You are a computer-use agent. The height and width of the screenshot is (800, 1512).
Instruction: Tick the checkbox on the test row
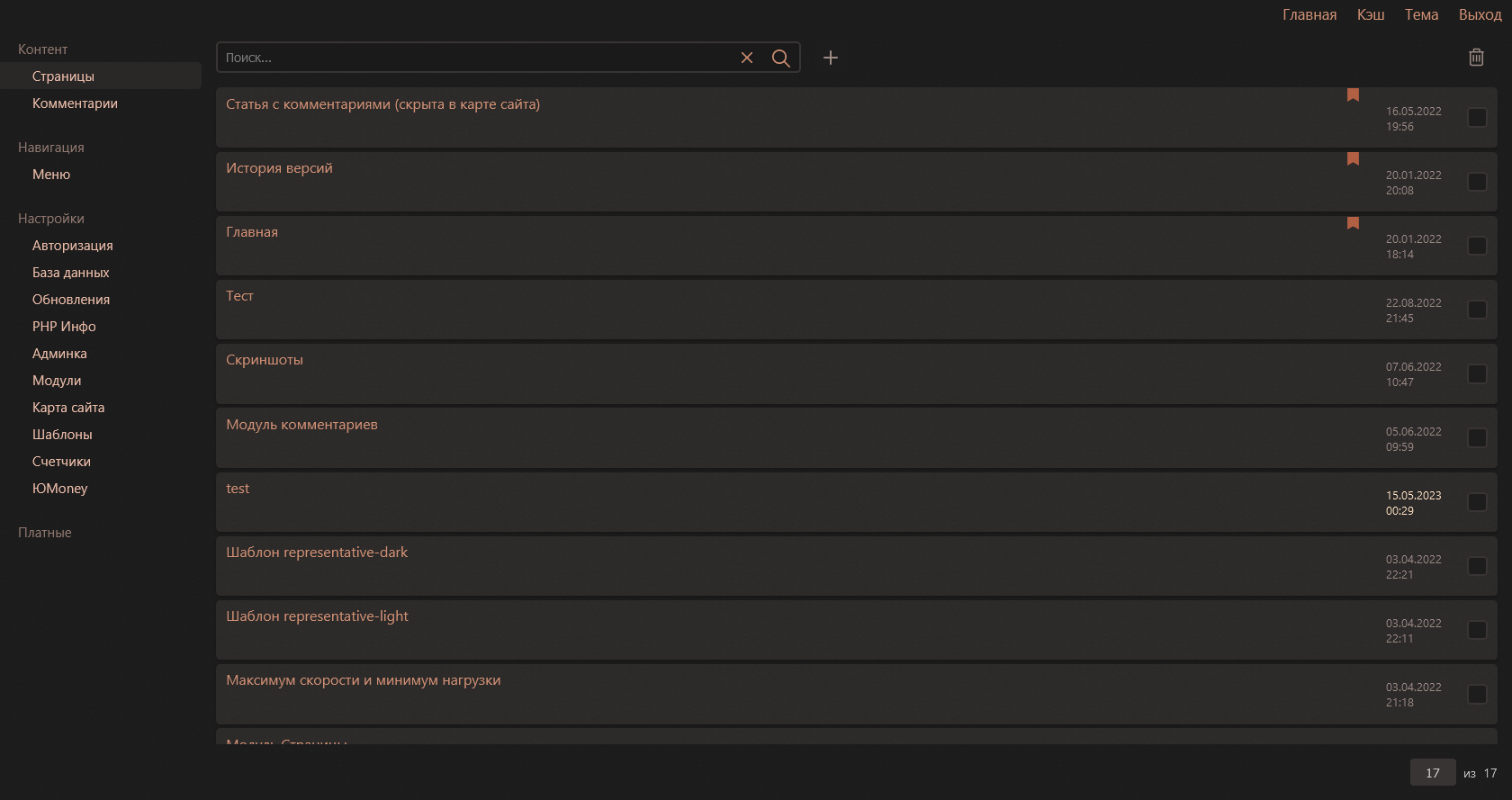[1477, 502]
